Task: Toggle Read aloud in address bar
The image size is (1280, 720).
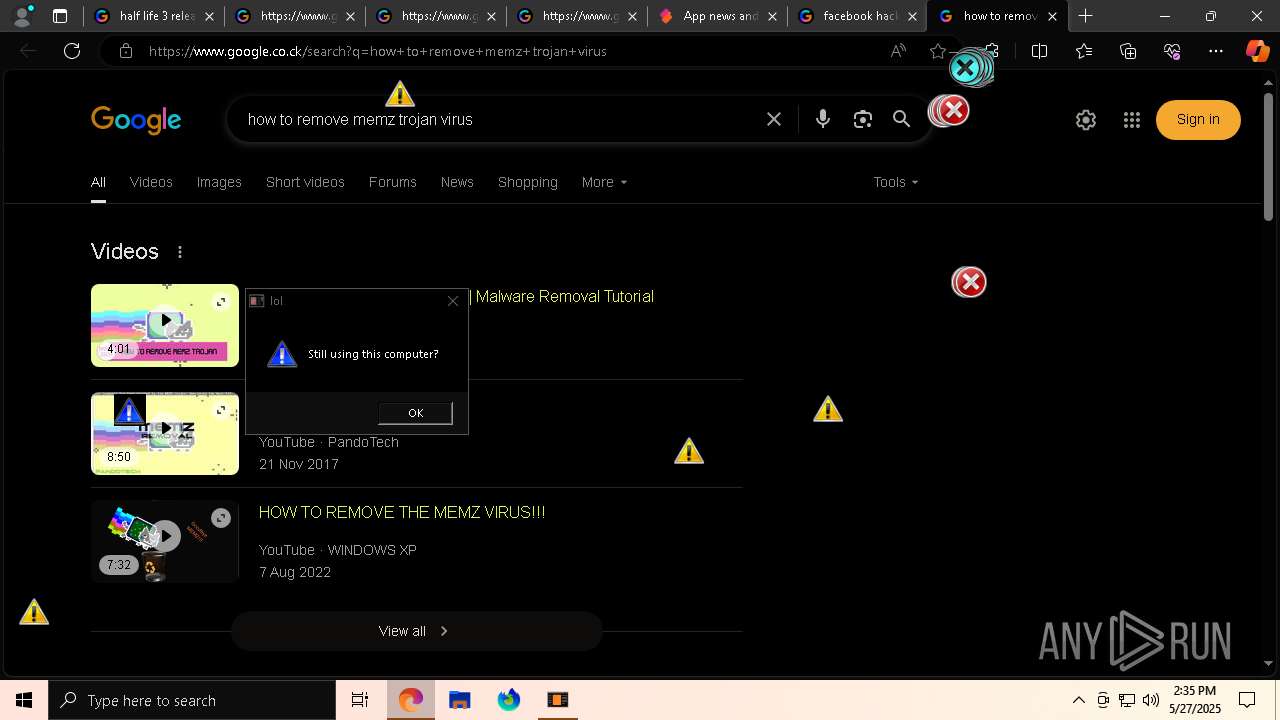Action: click(x=898, y=51)
